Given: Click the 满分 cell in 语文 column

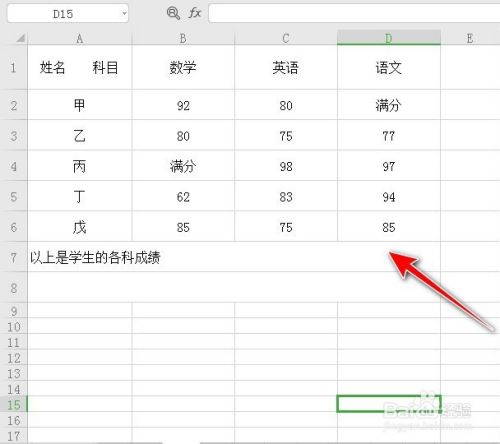Looking at the screenshot, I should tap(389, 105).
